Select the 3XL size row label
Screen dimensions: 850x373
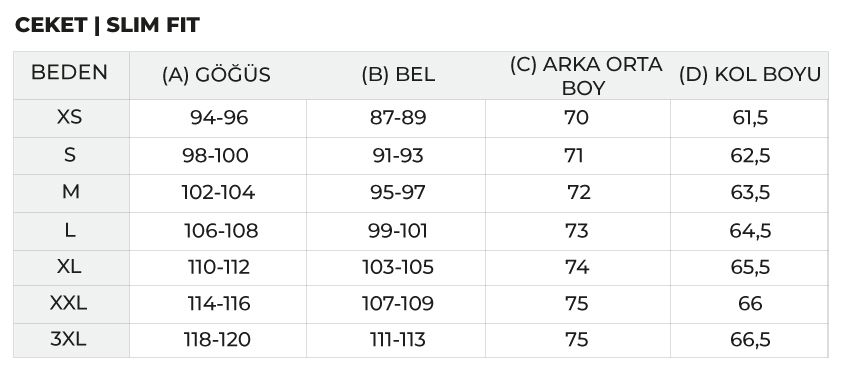(68, 339)
